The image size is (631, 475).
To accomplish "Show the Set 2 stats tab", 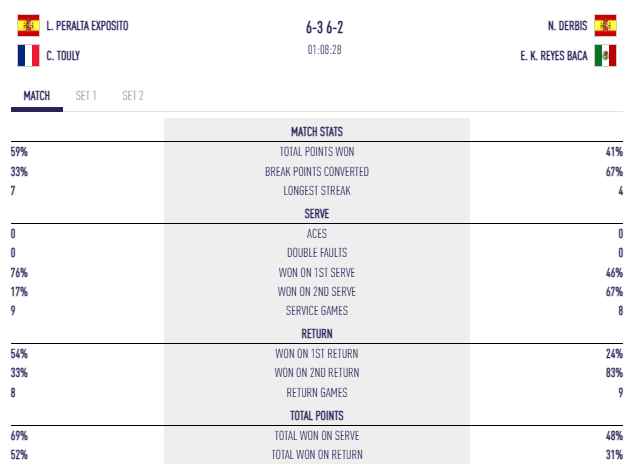I will point(133,96).
